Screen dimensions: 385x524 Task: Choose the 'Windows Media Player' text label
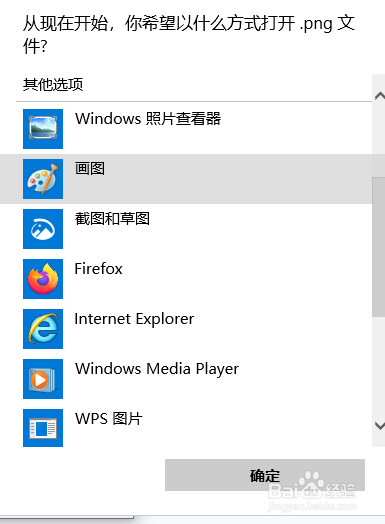pos(157,369)
